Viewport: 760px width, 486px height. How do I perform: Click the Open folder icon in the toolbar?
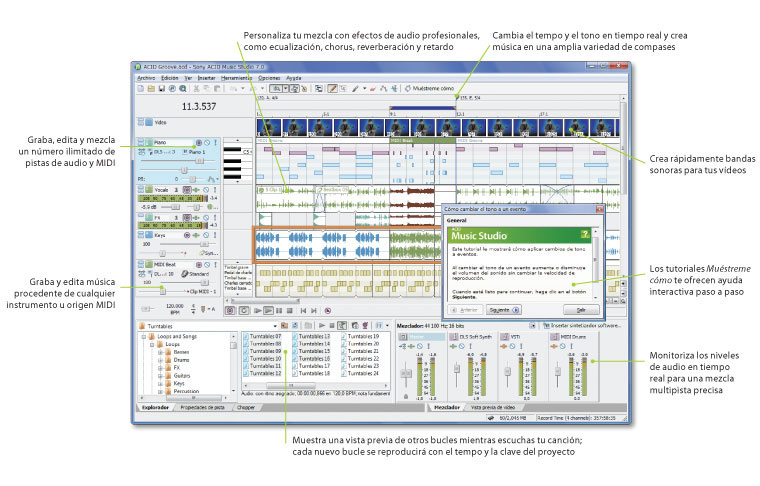[x=151, y=89]
